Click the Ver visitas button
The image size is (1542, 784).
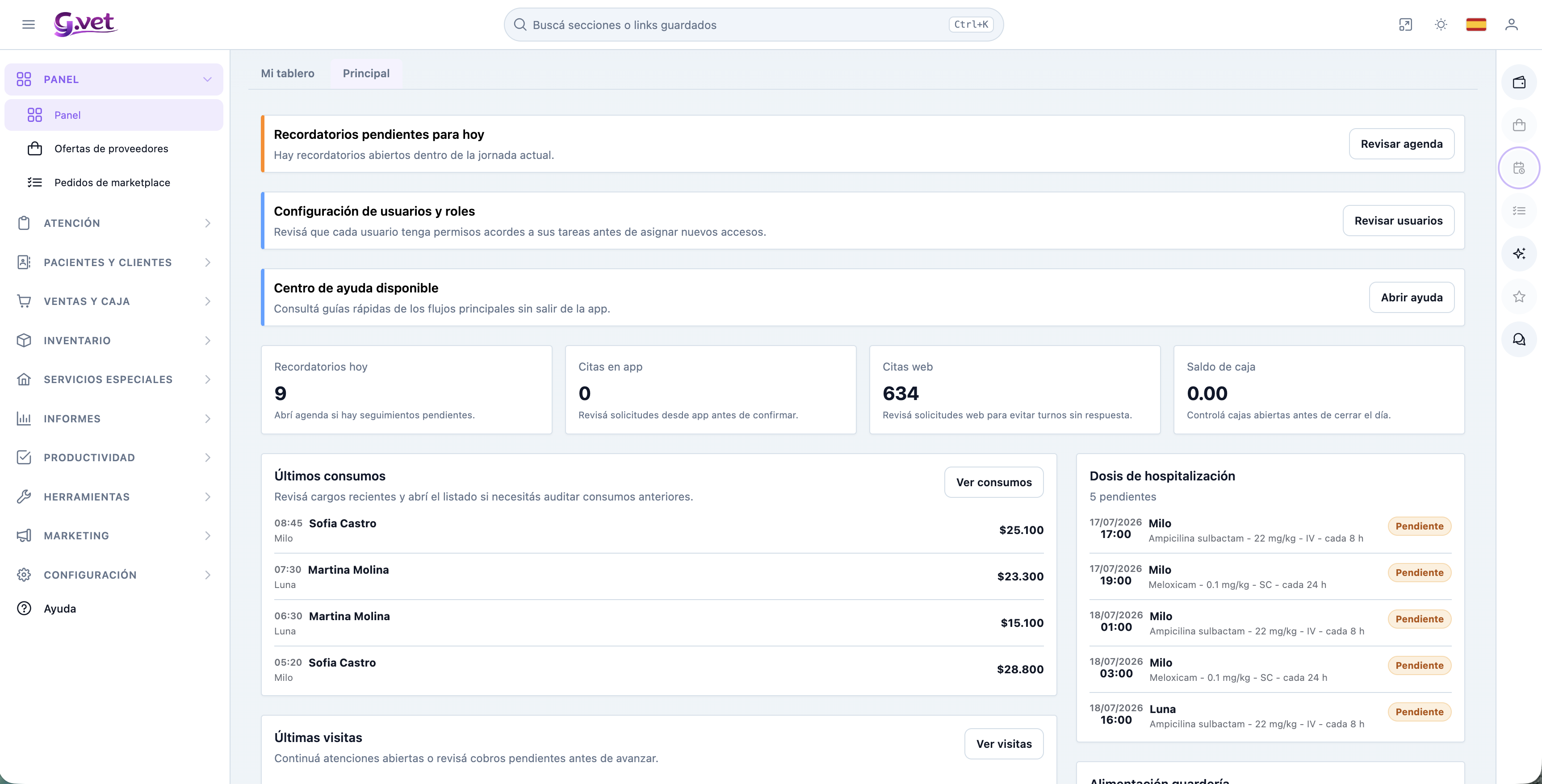pos(1004,744)
